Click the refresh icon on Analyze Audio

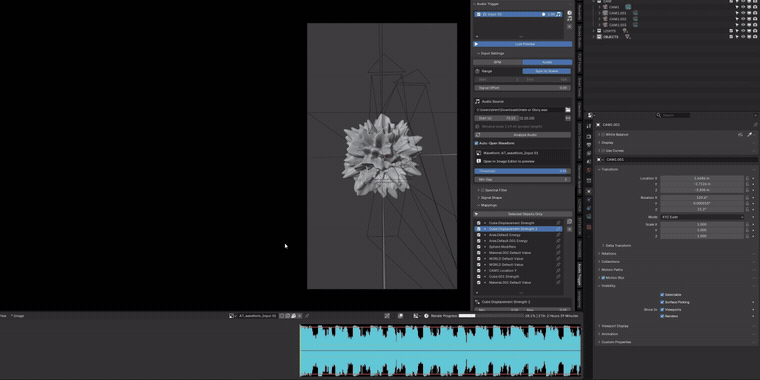(x=477, y=135)
